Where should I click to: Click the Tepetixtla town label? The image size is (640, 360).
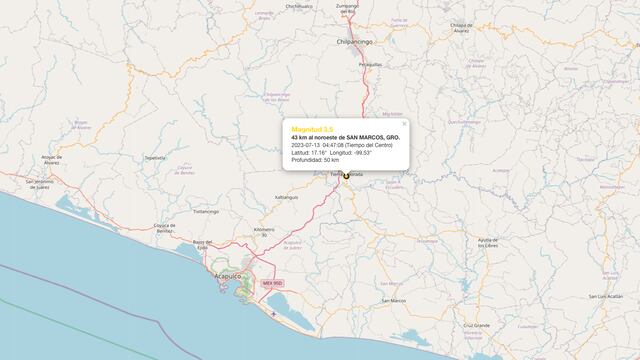(x=155, y=158)
